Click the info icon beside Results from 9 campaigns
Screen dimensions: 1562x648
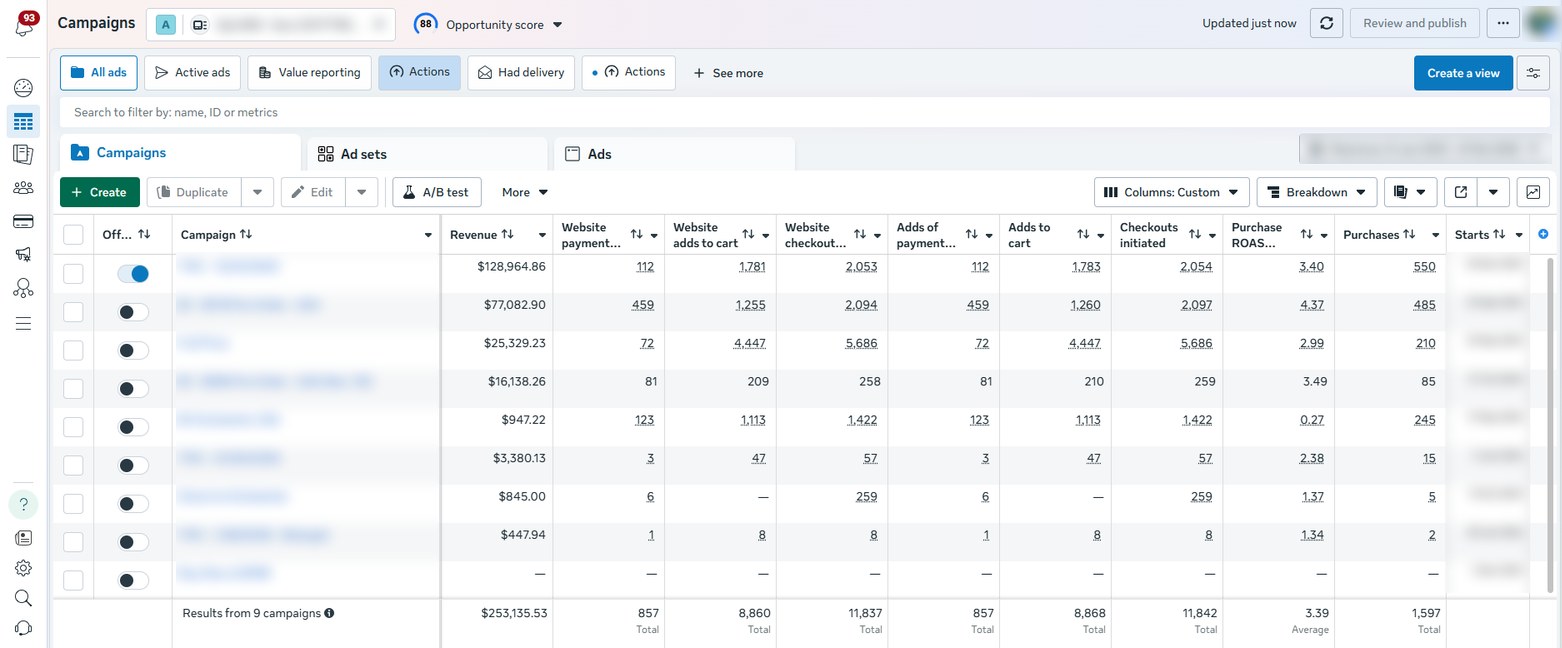[329, 613]
